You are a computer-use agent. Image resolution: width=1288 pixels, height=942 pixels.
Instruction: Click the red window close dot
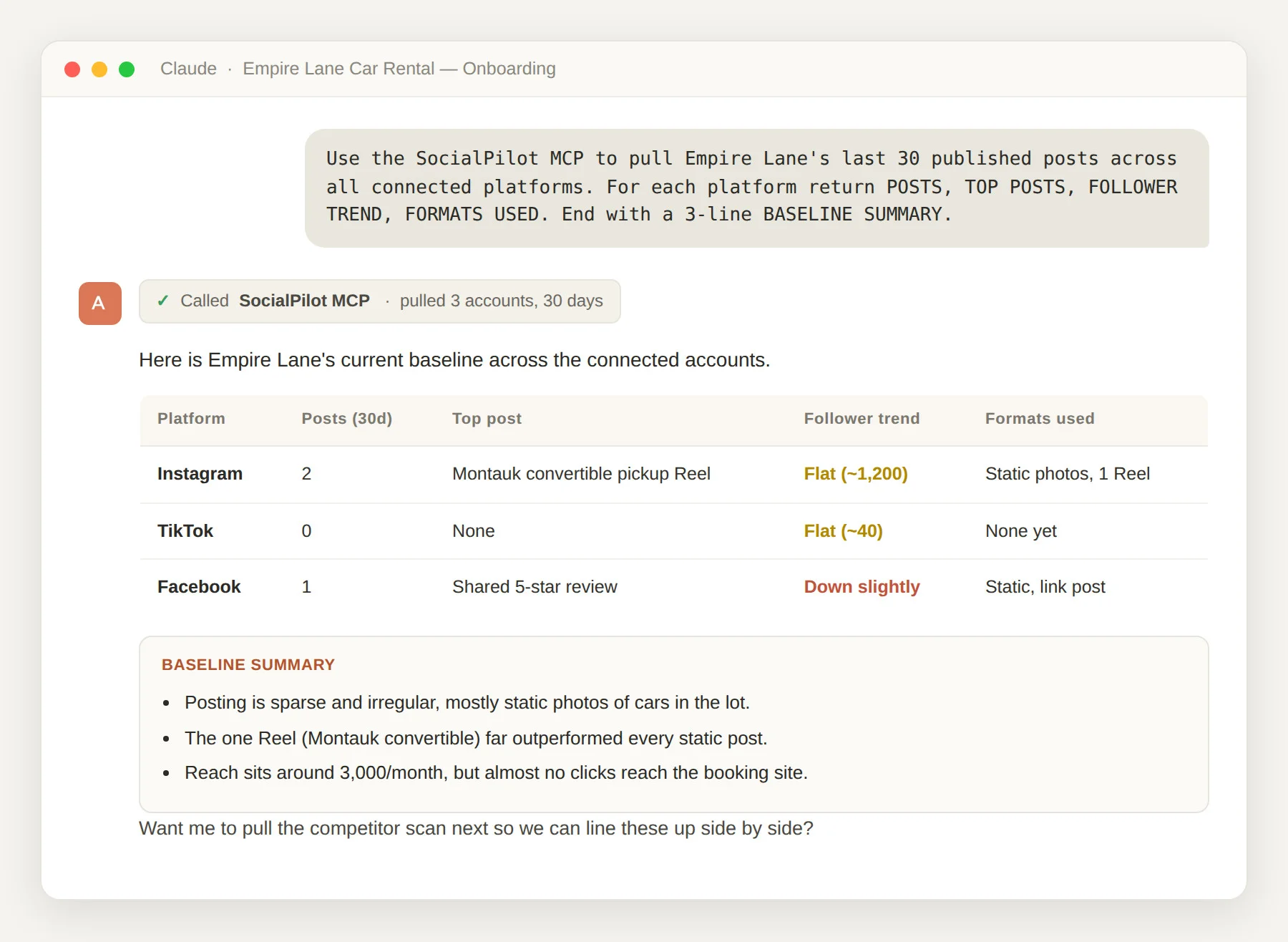click(x=72, y=69)
